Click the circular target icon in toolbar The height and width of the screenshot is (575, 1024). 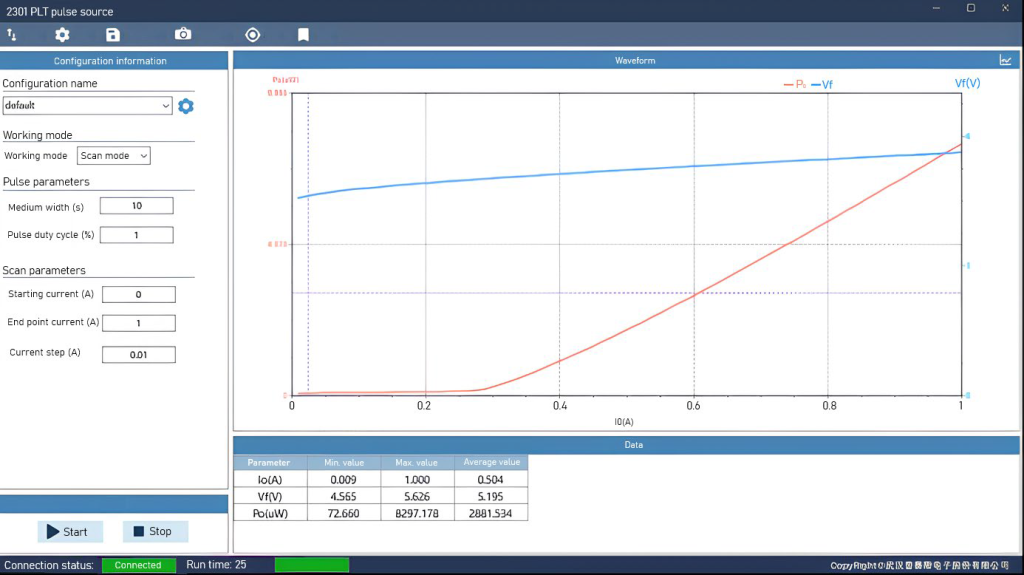(x=253, y=35)
